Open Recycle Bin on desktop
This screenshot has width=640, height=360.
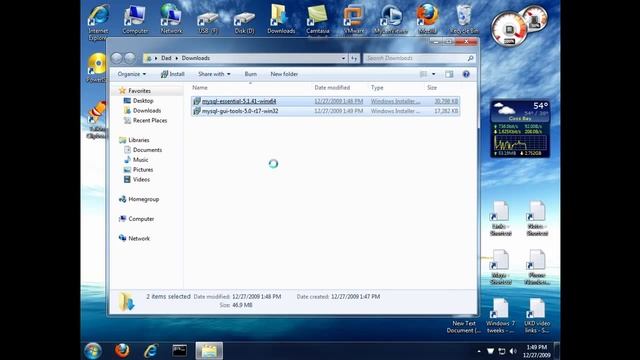(464, 19)
